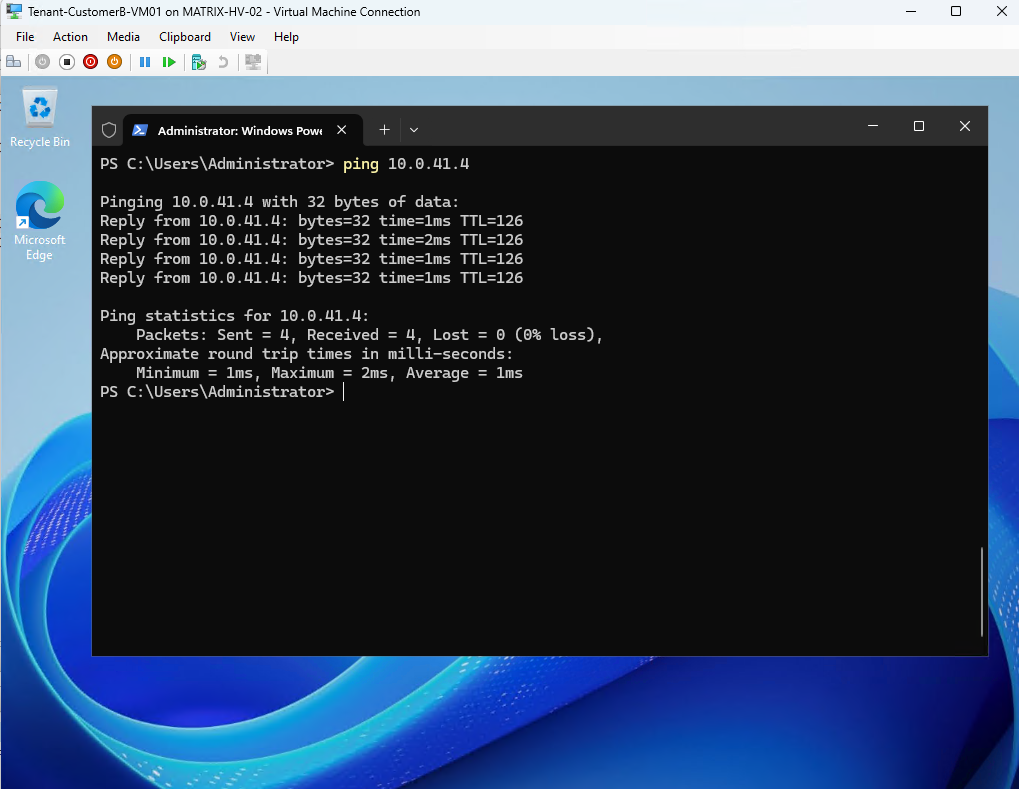Click the Turn Off (stop) toolbar icon
The height and width of the screenshot is (789, 1019).
point(66,62)
